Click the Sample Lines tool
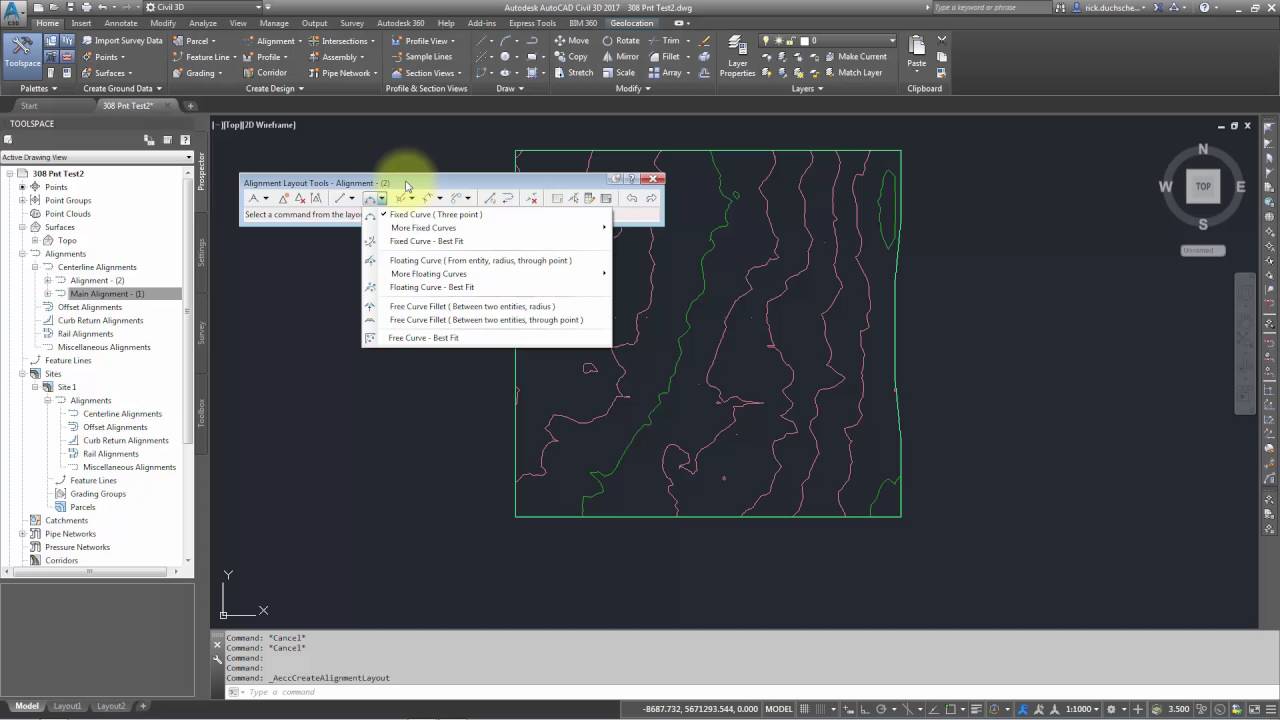 coord(421,57)
